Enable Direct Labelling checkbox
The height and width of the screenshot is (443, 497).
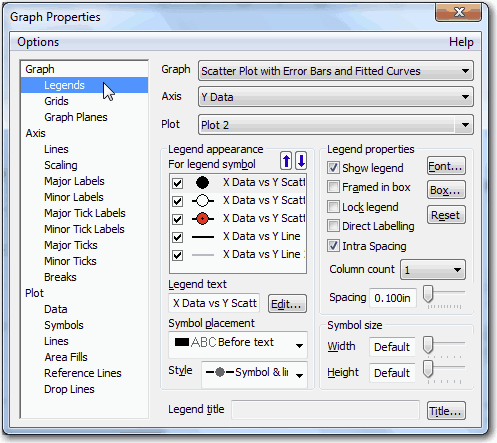click(x=333, y=226)
